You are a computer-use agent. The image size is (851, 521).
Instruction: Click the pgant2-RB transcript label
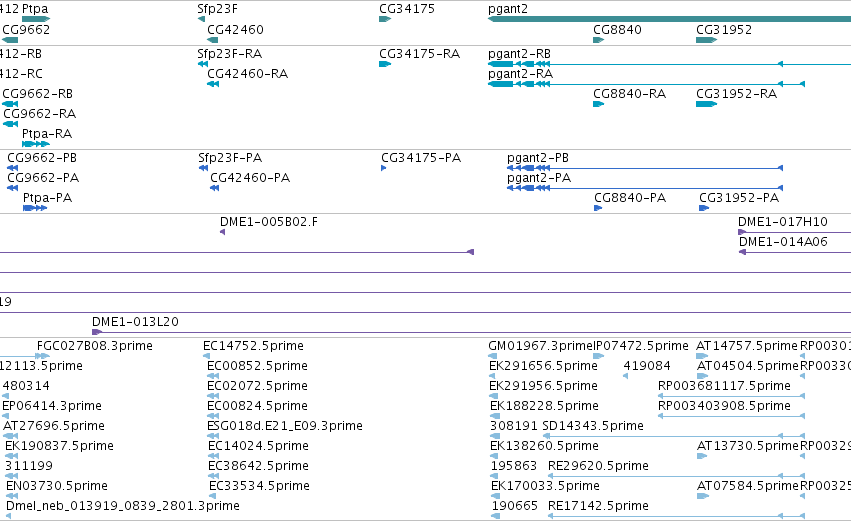coord(519,54)
